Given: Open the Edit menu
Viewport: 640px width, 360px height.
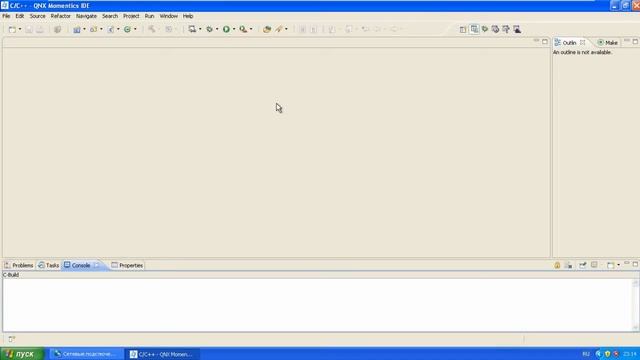Looking at the screenshot, I should click(x=20, y=16).
